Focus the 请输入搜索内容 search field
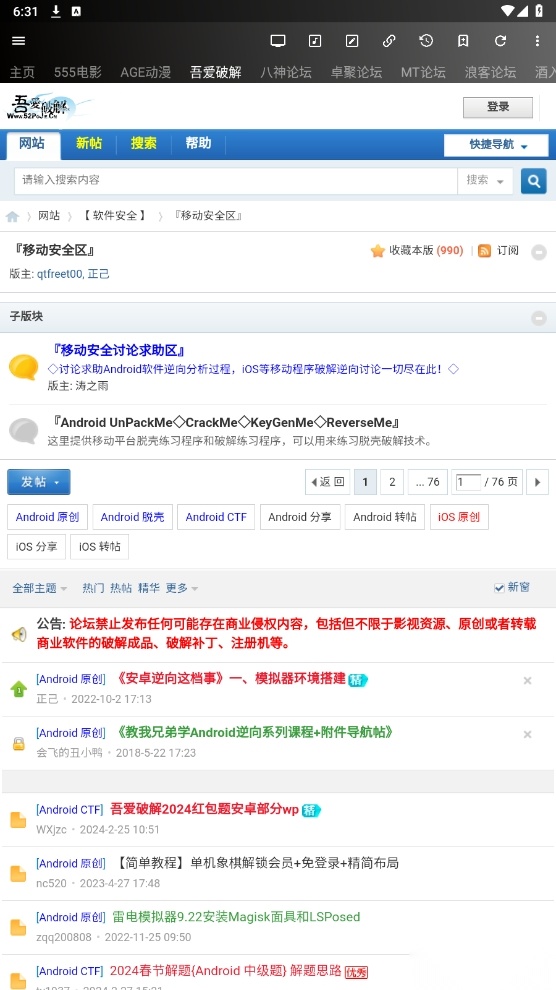 tap(235, 181)
